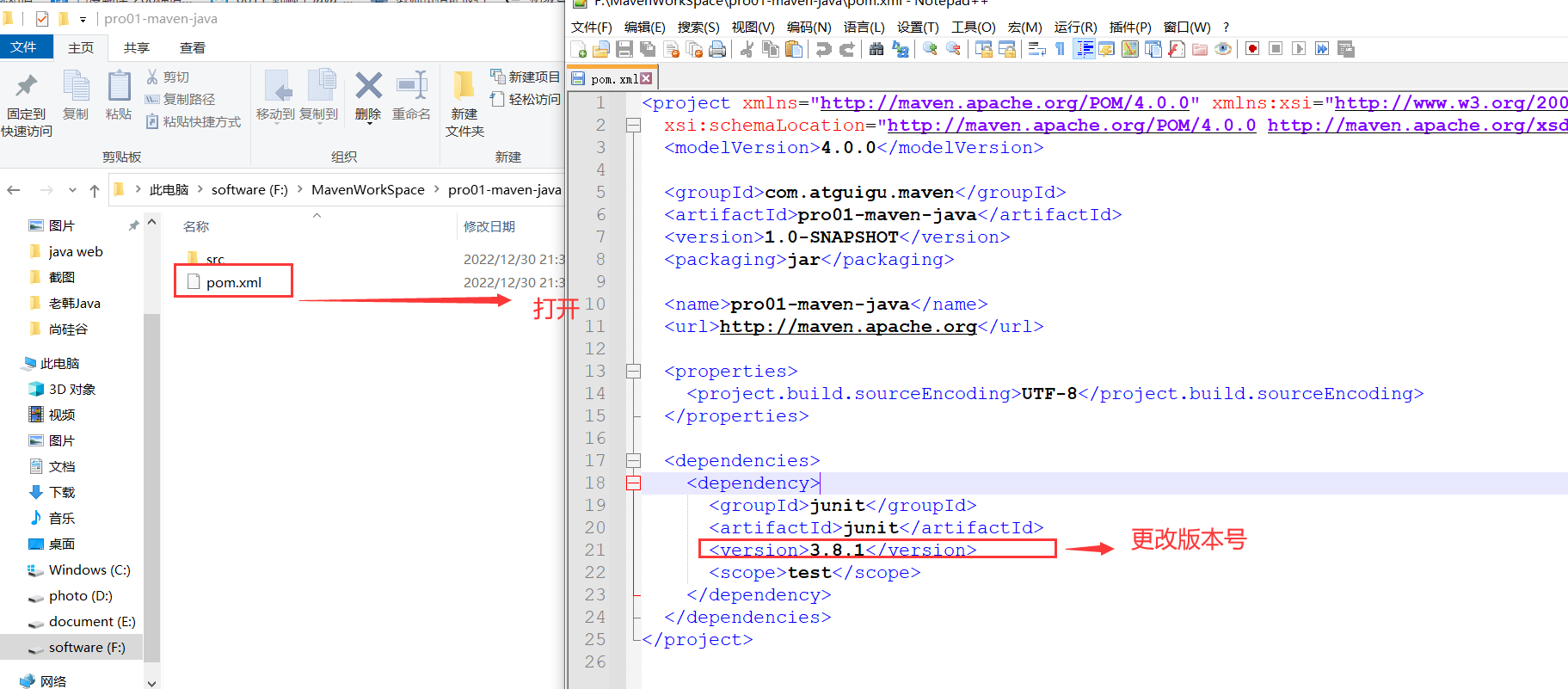Toggle Show All Characters pilcrow icon
This screenshot has height=689, width=1568.
coord(1060,49)
